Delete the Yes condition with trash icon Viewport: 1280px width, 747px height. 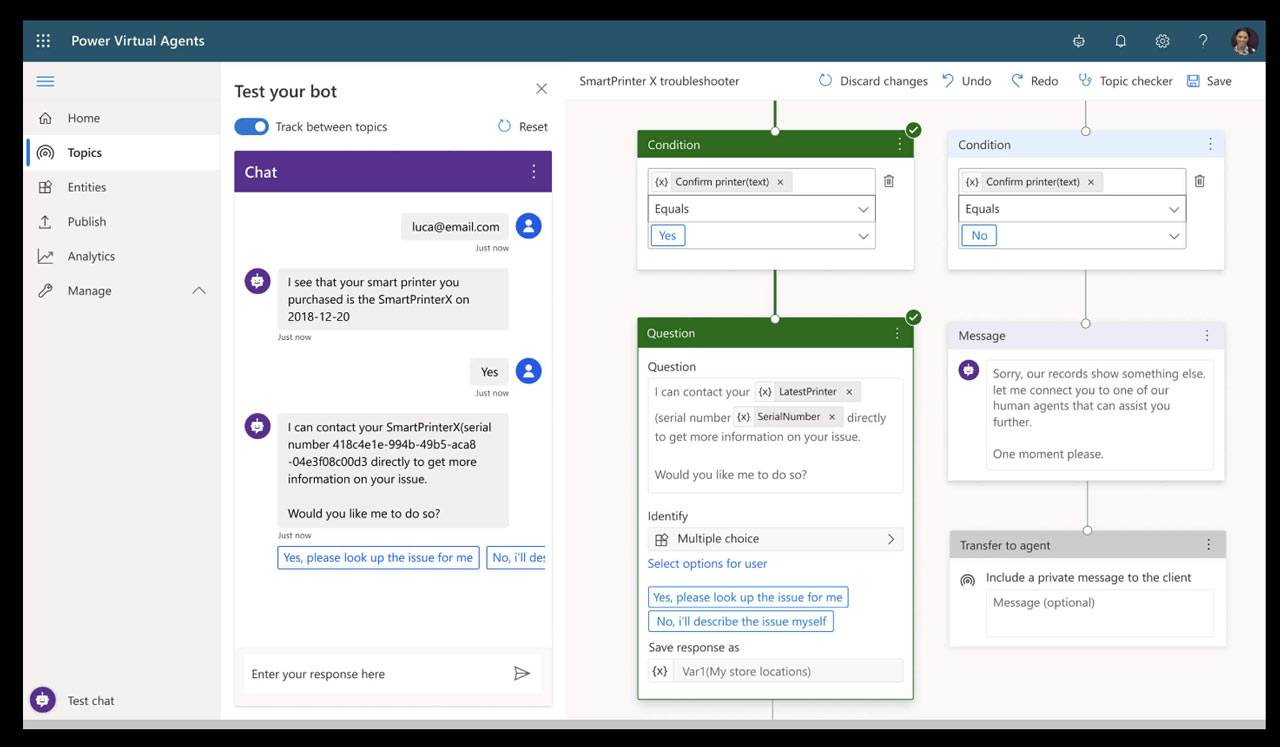(889, 181)
